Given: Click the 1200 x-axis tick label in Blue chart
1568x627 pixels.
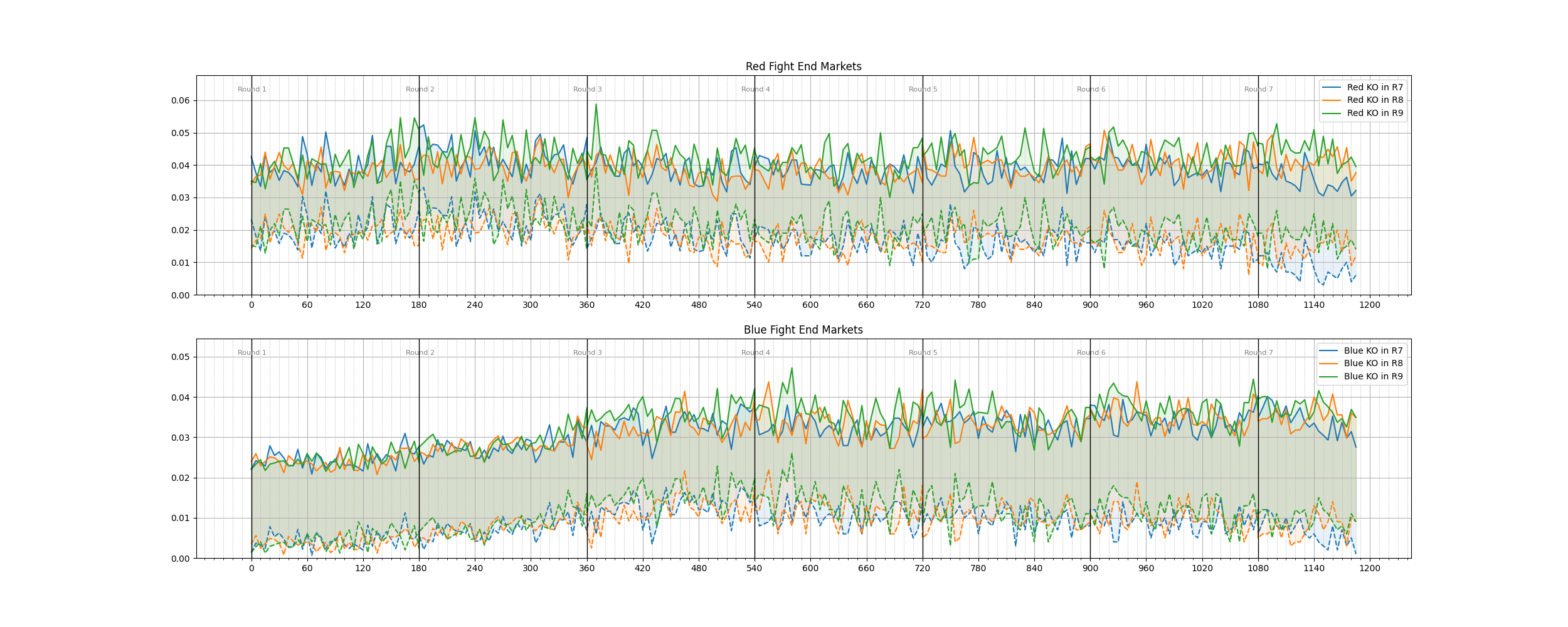Looking at the screenshot, I should 1370,569.
